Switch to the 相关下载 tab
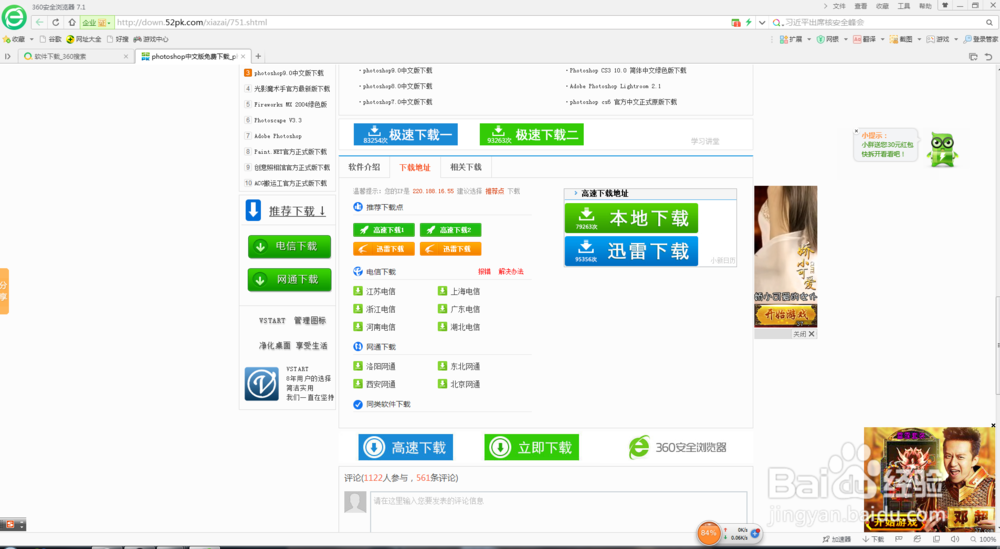 coord(466,167)
